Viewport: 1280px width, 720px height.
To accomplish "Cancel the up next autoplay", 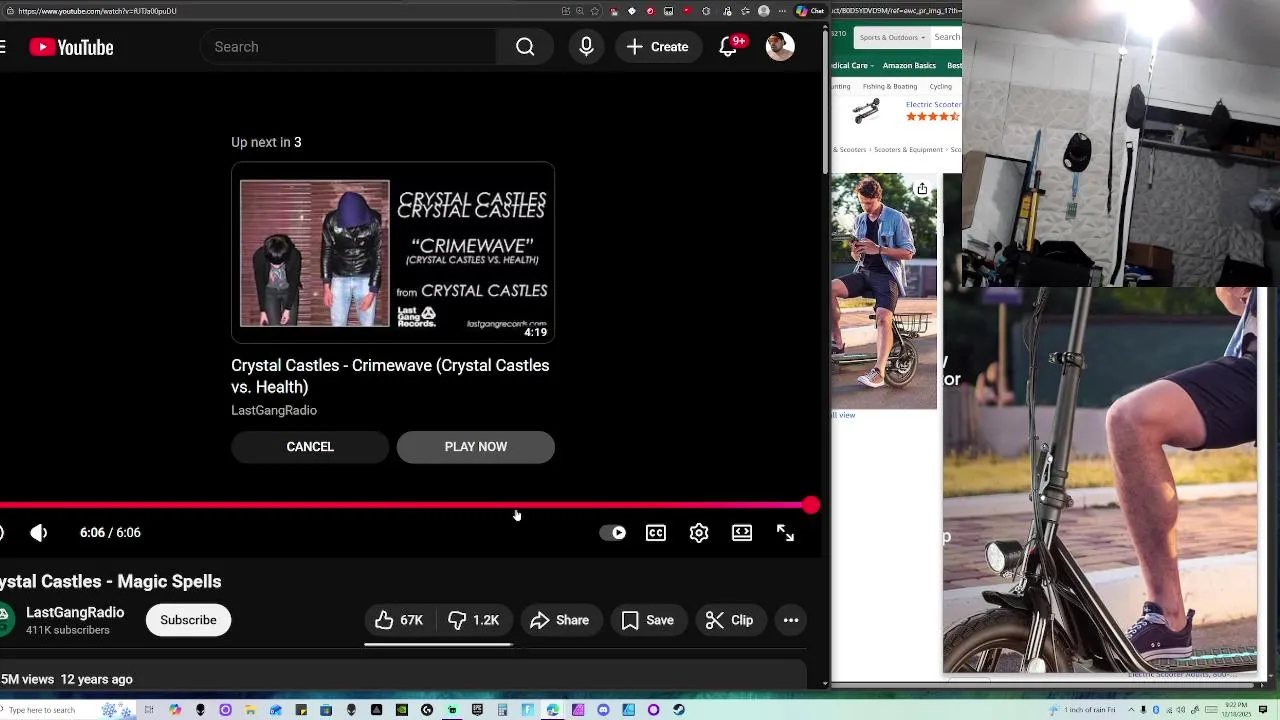I will click(x=310, y=447).
